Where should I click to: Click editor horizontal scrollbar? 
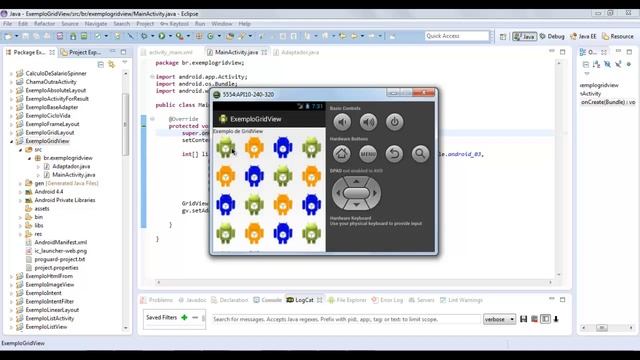(354, 282)
